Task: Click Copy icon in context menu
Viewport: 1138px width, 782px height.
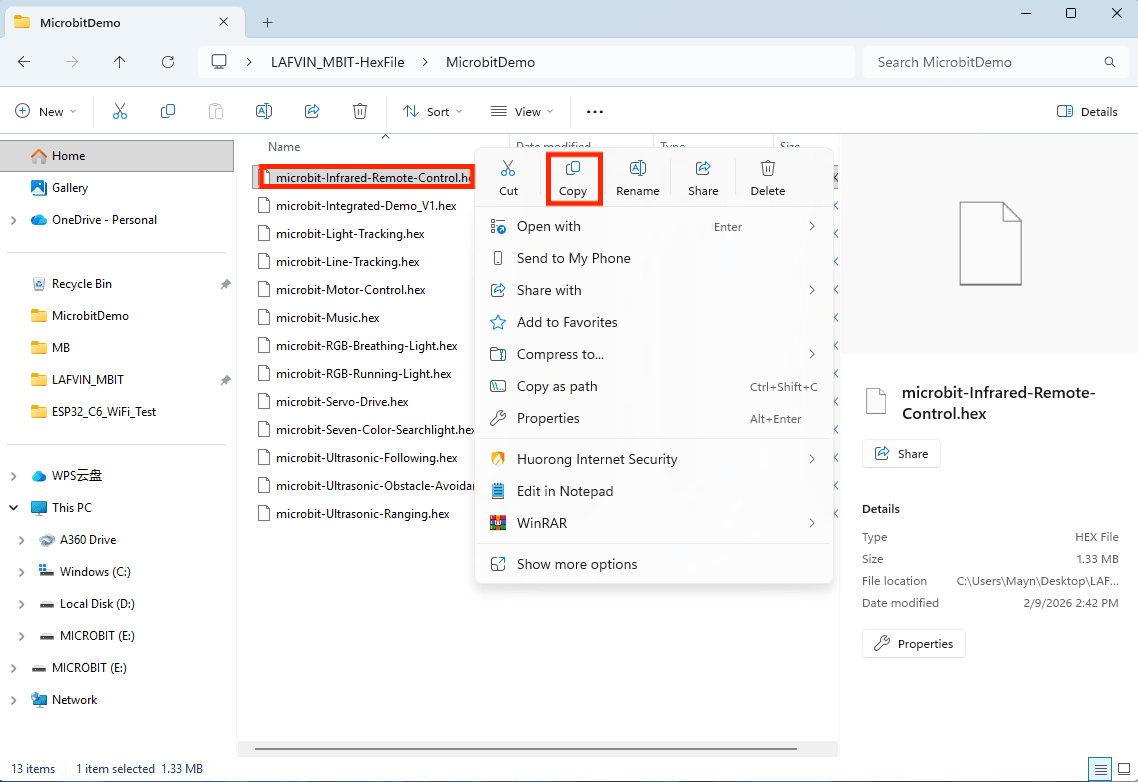Action: (x=573, y=168)
